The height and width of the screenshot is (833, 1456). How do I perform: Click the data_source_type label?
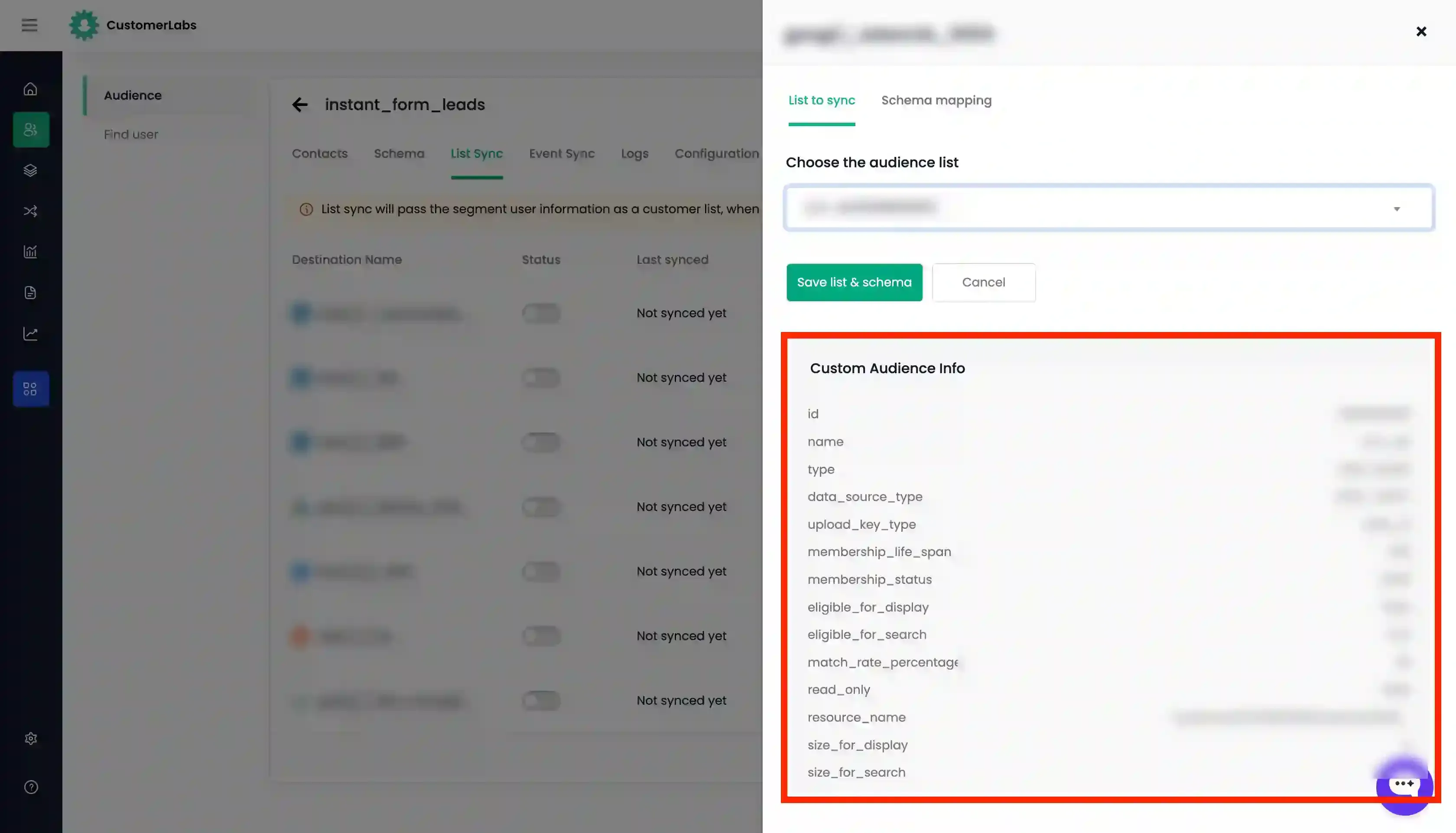coord(864,497)
